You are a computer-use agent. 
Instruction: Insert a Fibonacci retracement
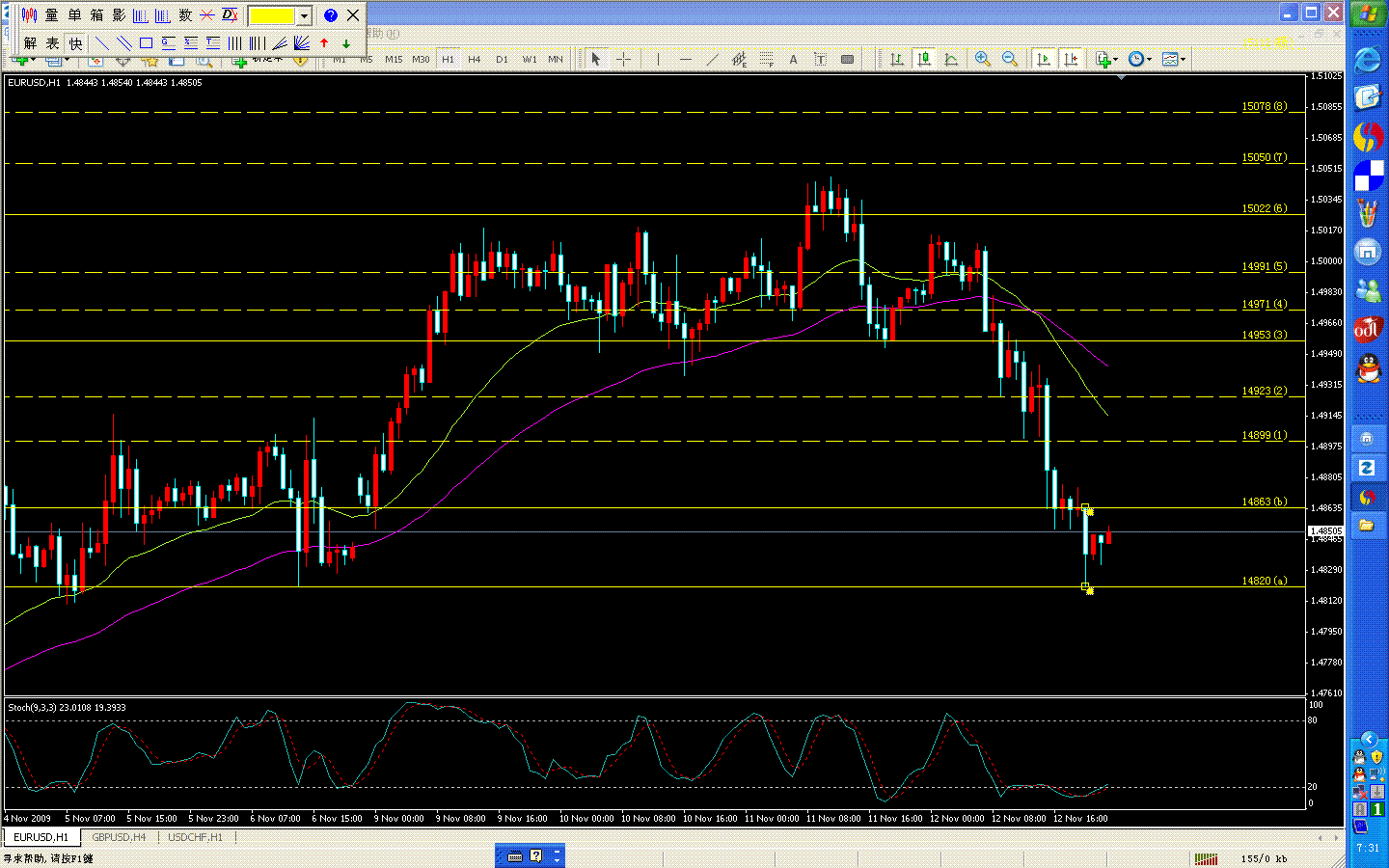766,59
